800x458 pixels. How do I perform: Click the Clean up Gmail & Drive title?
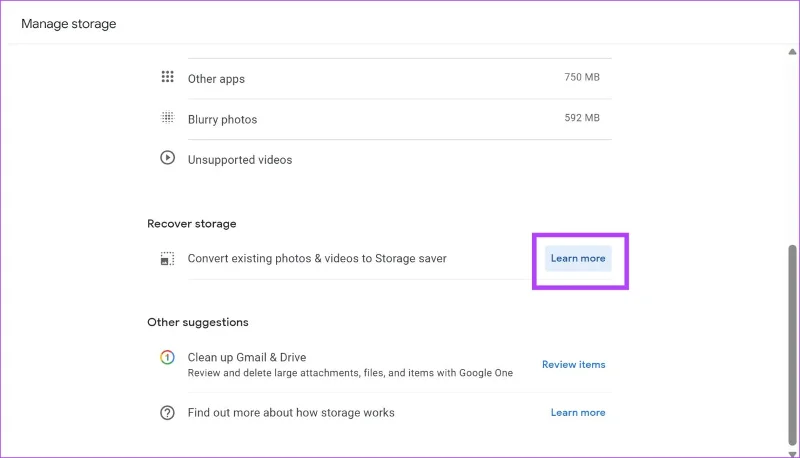247,357
